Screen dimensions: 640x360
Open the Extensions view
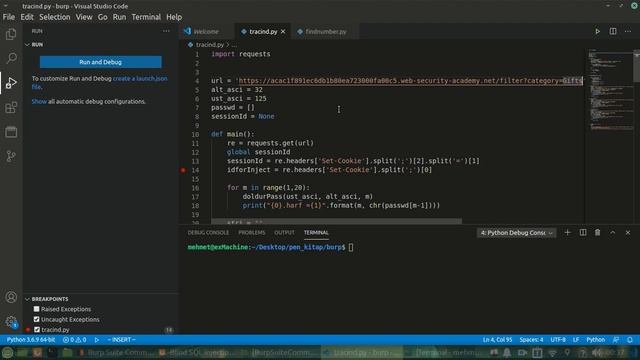point(11,107)
